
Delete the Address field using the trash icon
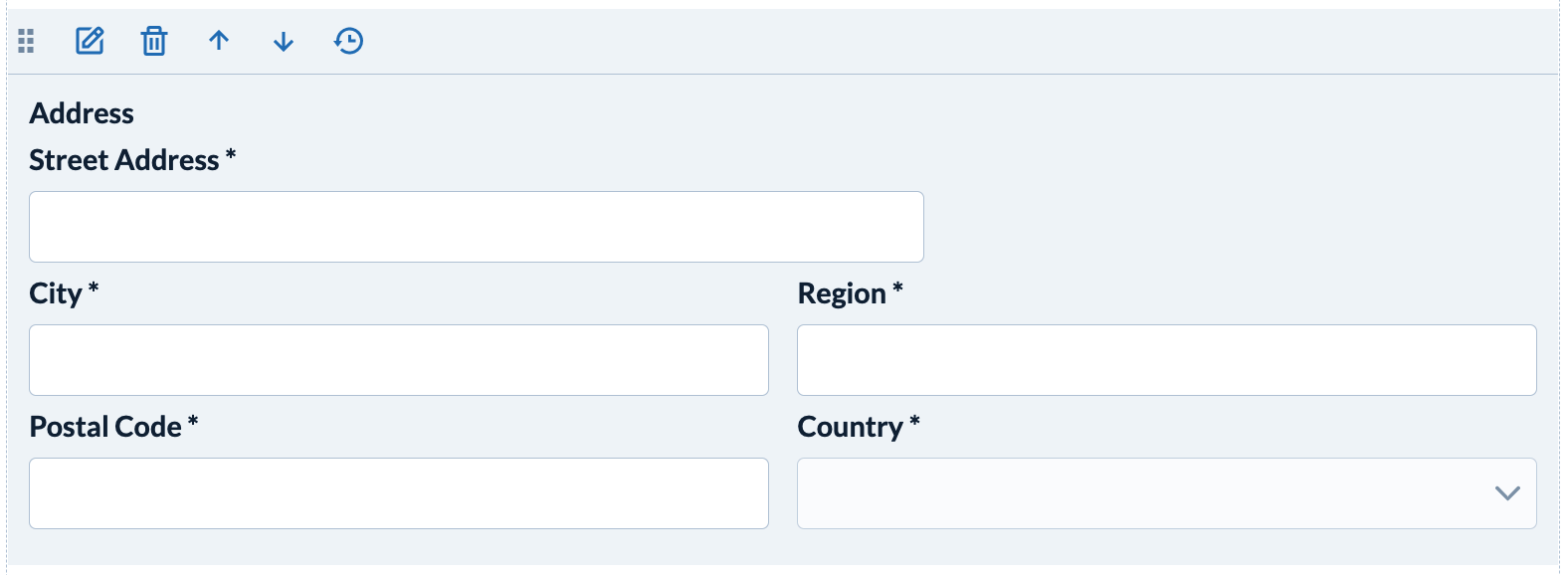click(153, 41)
